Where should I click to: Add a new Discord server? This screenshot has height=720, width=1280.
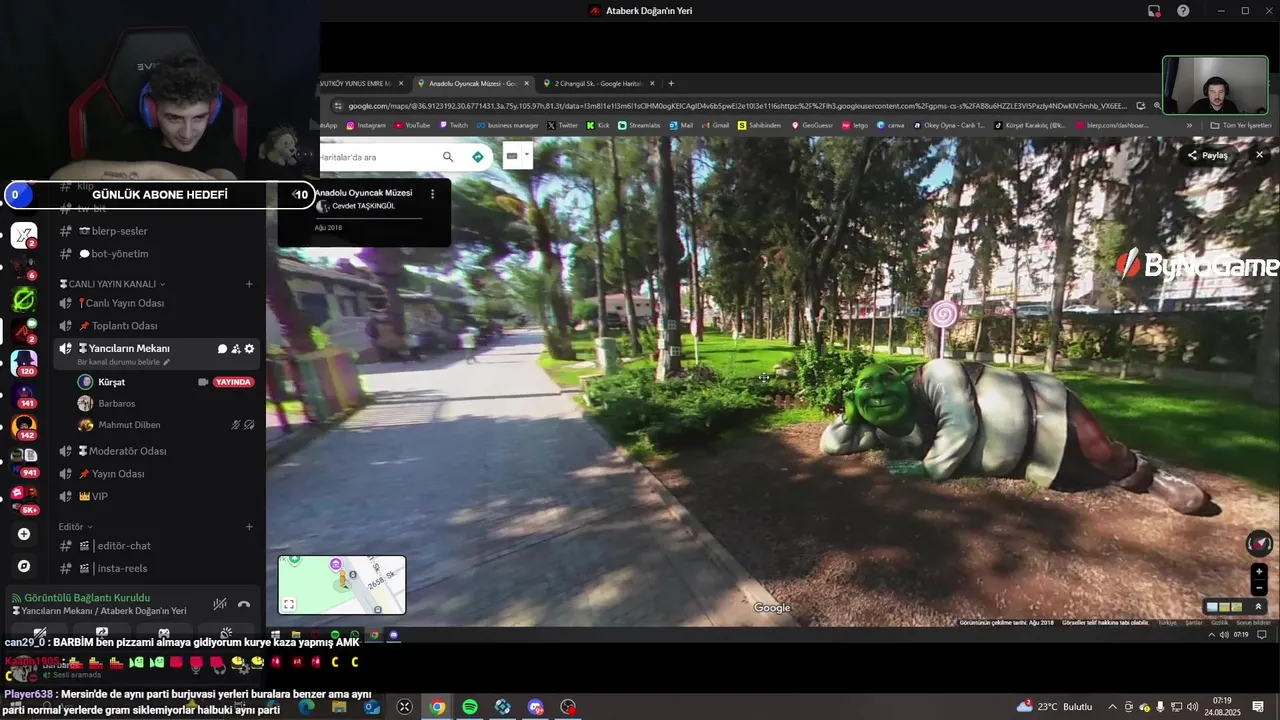24,534
